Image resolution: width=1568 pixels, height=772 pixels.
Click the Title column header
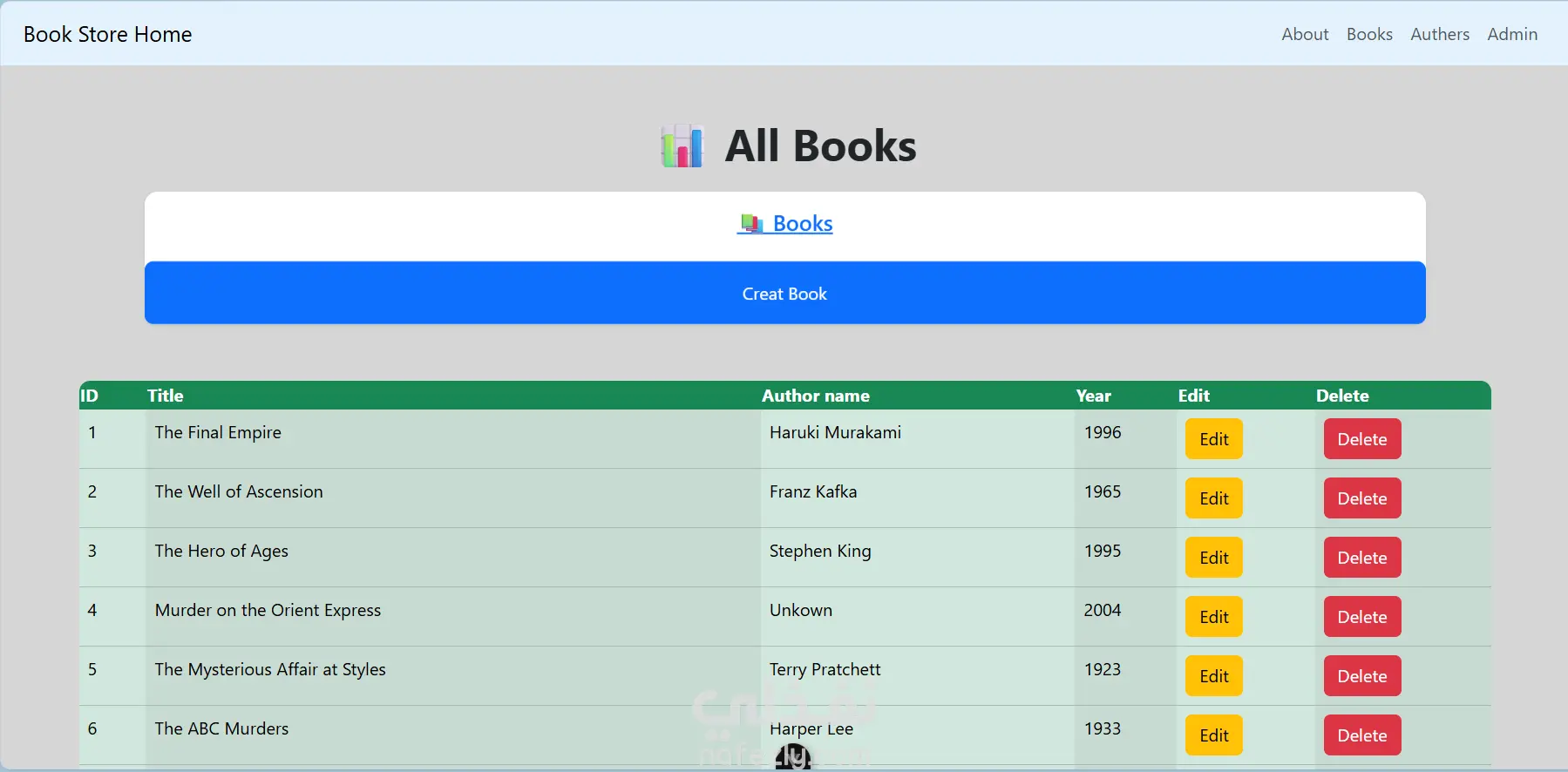click(x=165, y=396)
